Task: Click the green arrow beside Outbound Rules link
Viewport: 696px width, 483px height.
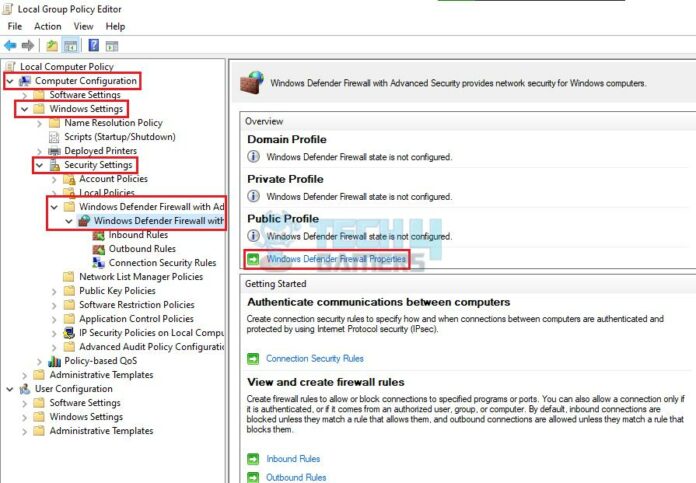Action: [253, 477]
